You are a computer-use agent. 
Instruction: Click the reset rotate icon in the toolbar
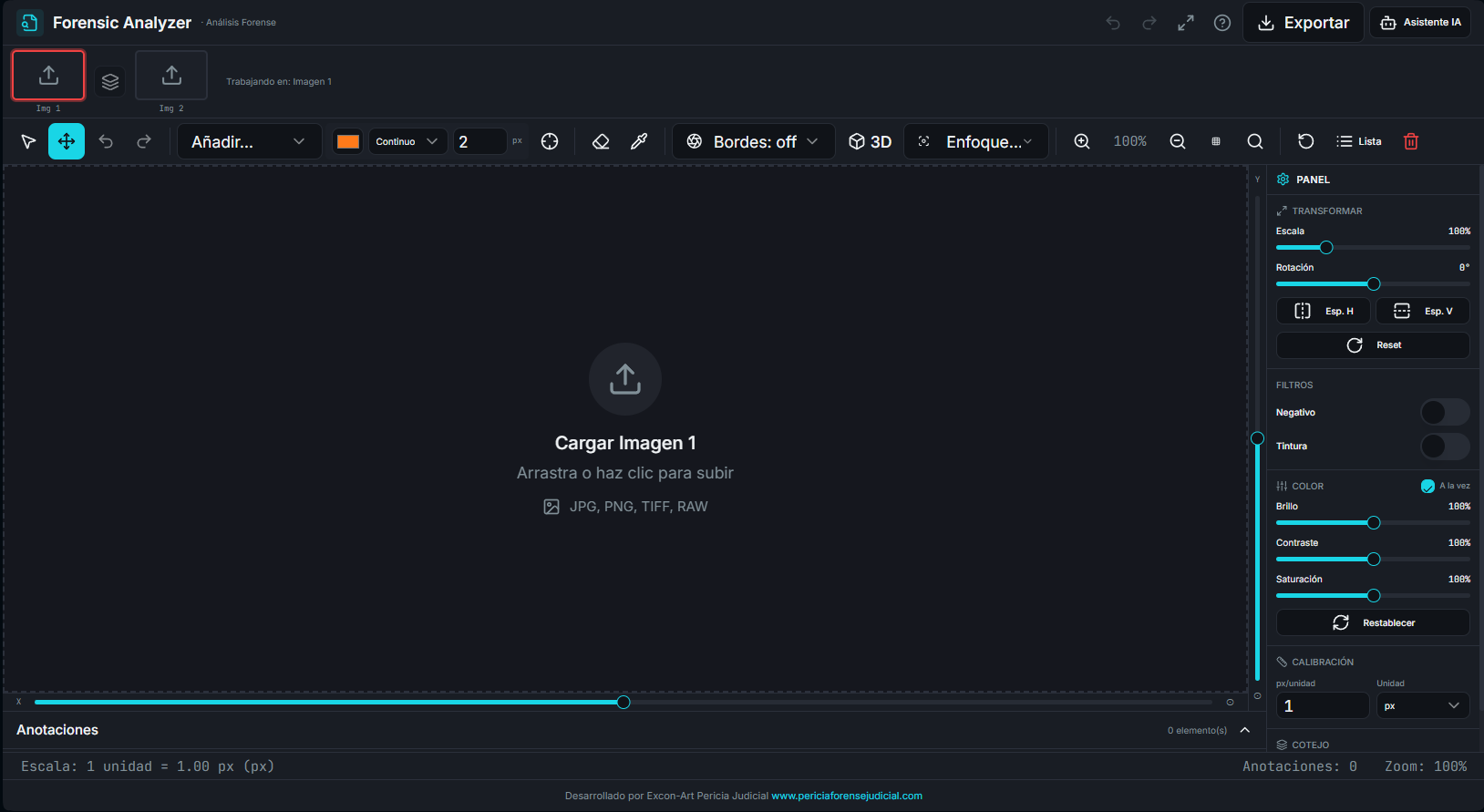[1306, 141]
